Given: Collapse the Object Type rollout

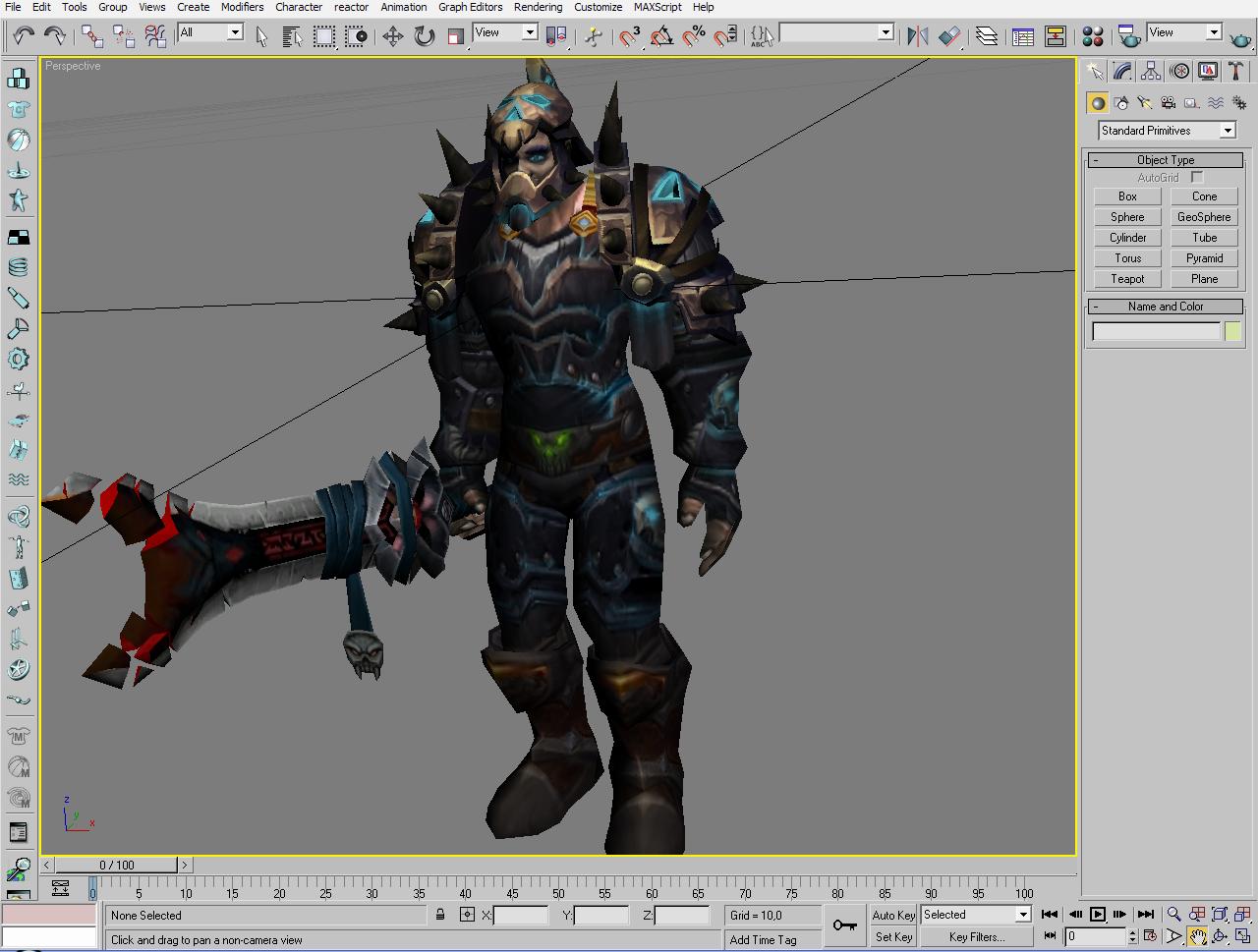Looking at the screenshot, I should coord(1166,160).
